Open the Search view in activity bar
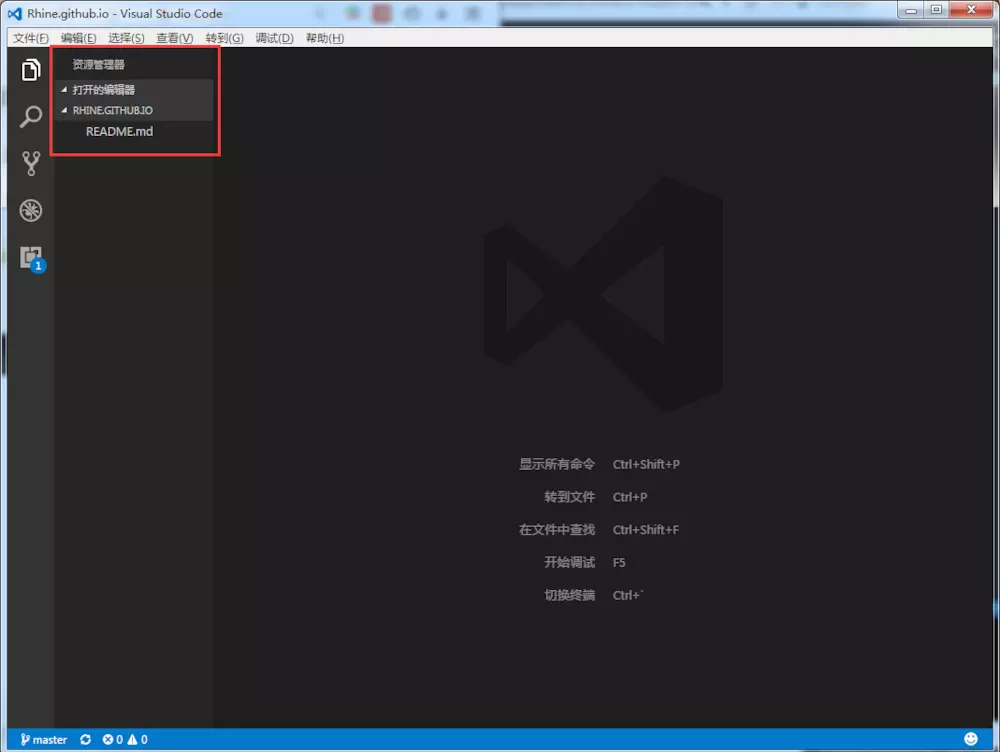Image resolution: width=1000 pixels, height=752 pixels. (31, 117)
